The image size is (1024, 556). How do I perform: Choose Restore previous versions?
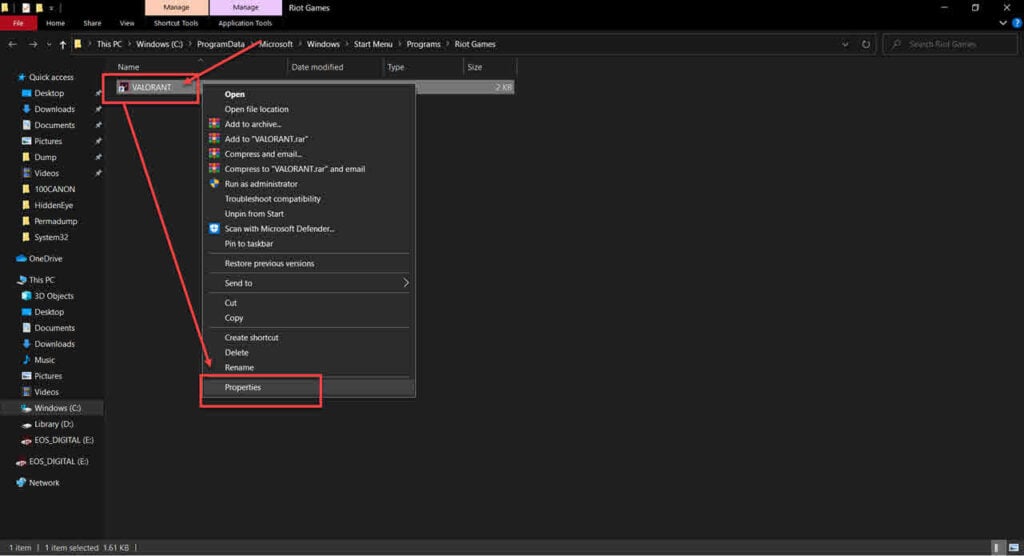point(269,263)
